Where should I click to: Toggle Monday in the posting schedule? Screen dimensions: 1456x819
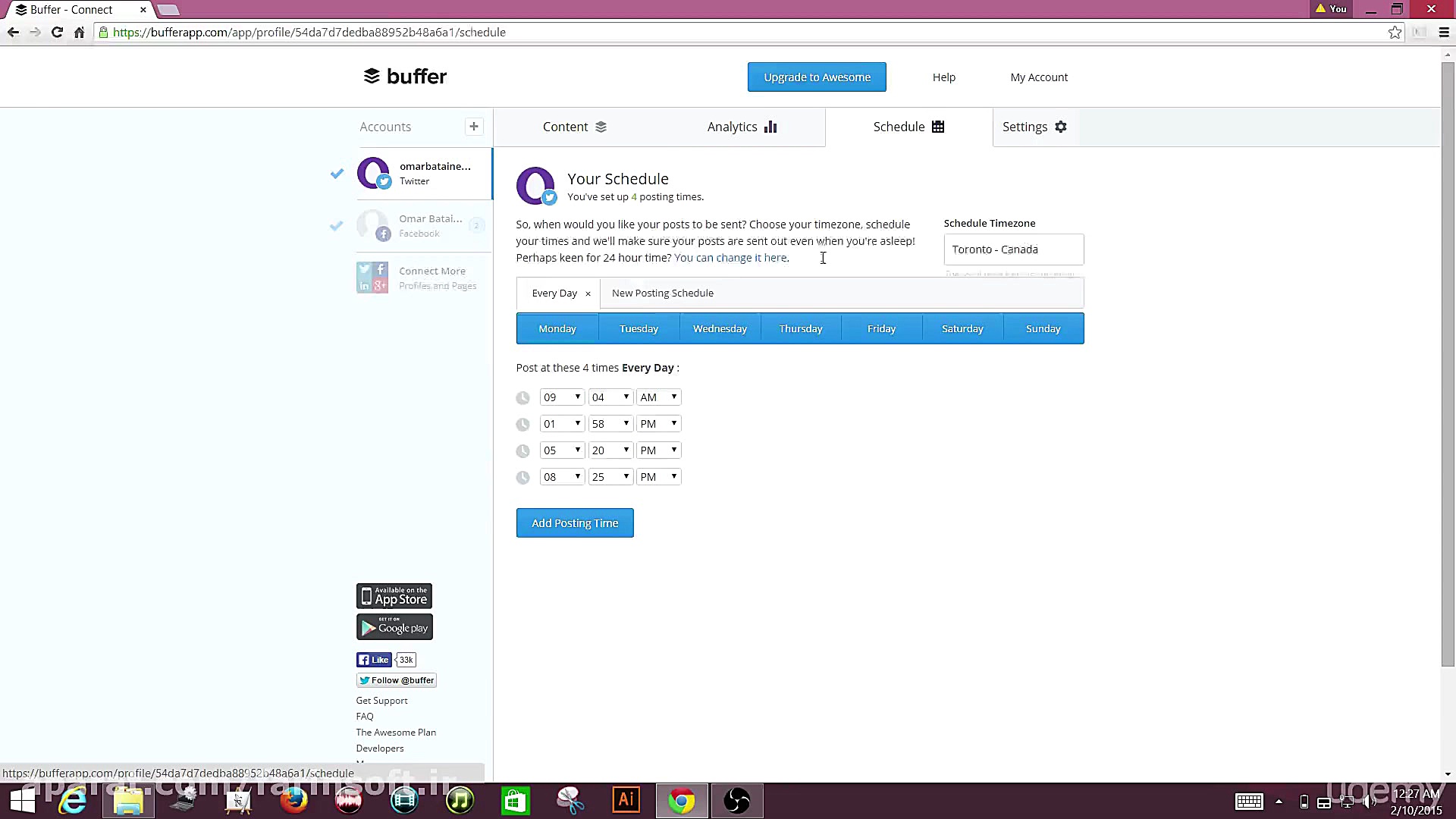click(x=557, y=328)
